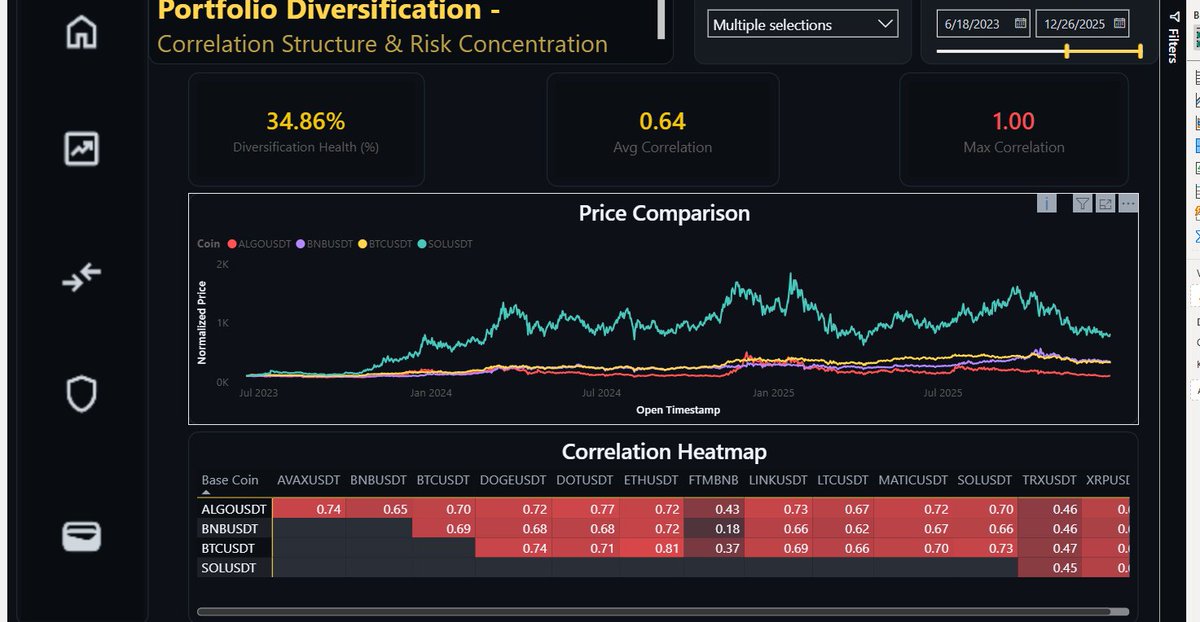Click the Open Timestamp axis label

pos(678,410)
